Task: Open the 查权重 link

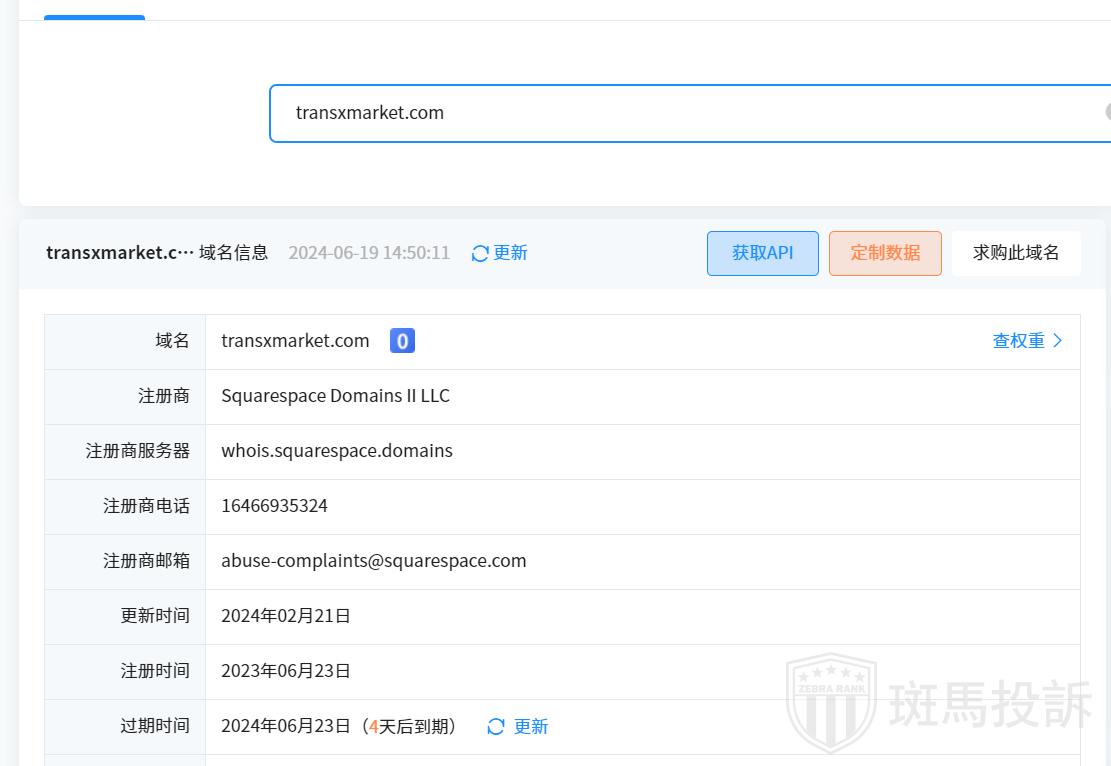Action: click(1018, 341)
